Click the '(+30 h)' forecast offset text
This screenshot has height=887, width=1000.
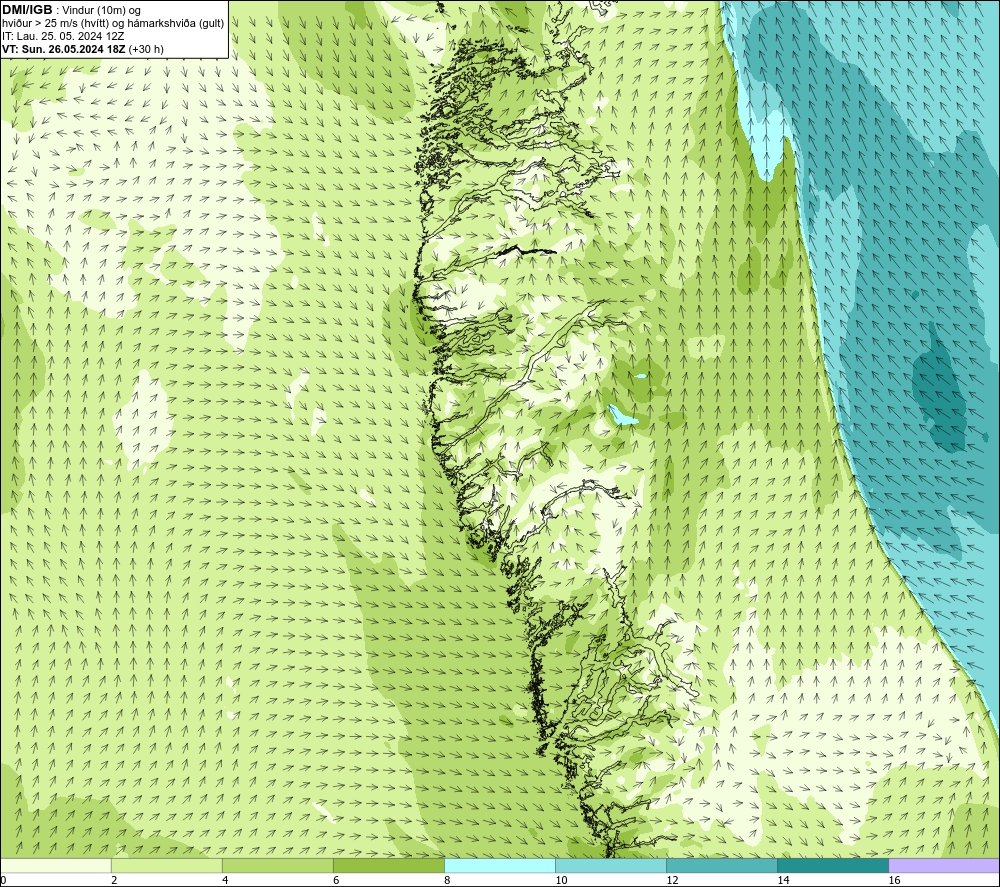(146, 49)
